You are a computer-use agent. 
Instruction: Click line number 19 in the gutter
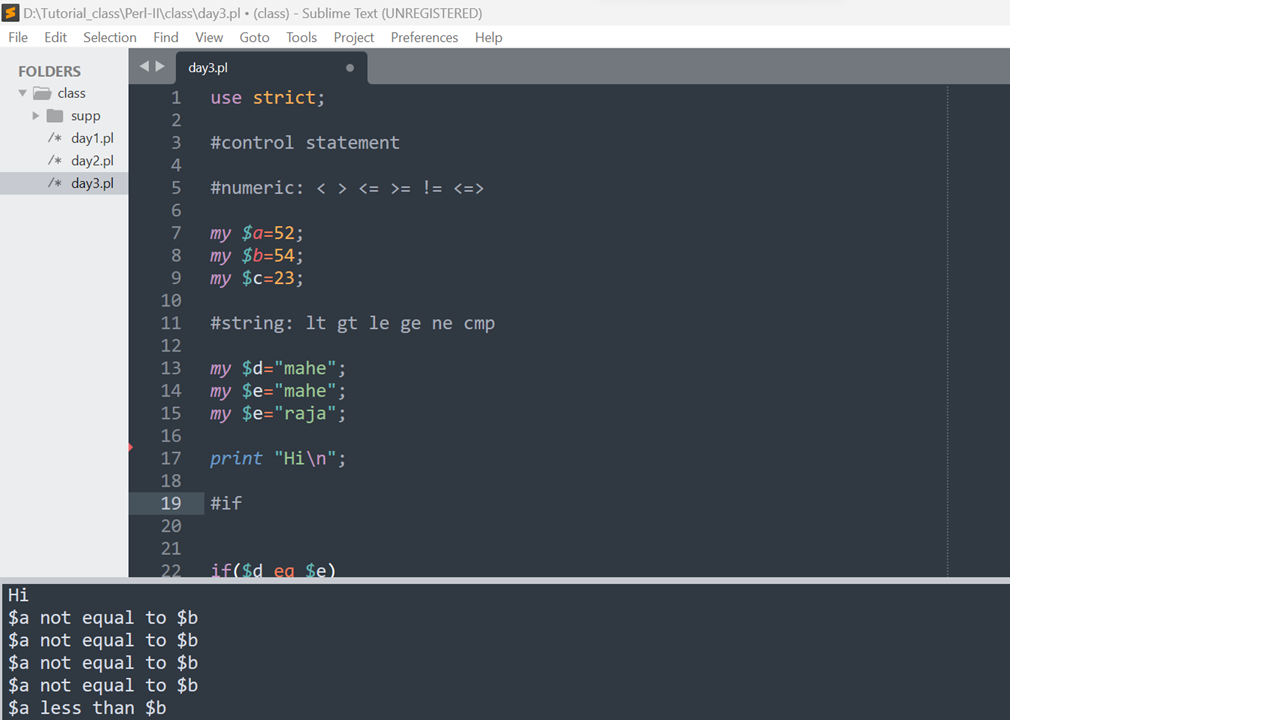click(x=171, y=503)
